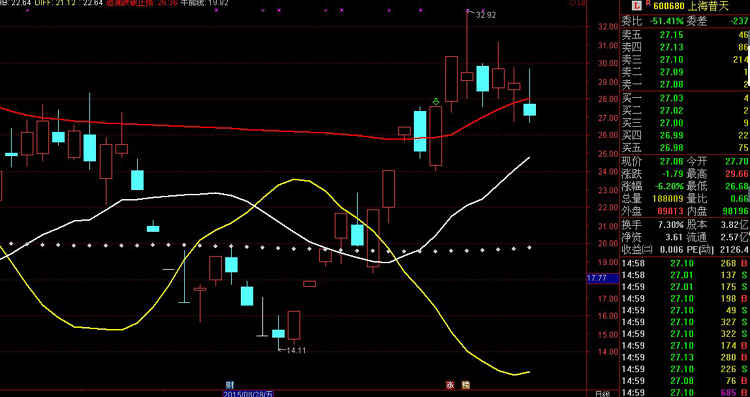Click the 14.11 low price label
The image size is (750, 397).
[296, 351]
